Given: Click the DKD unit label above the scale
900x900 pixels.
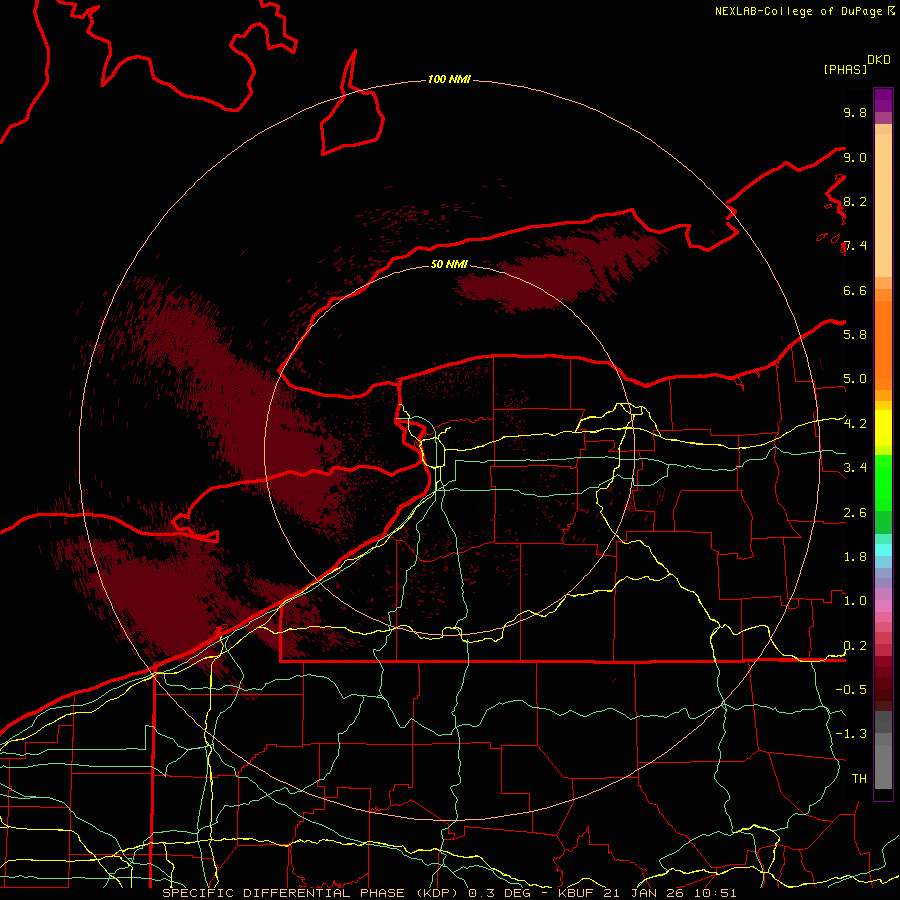Looking at the screenshot, I should point(879,60).
